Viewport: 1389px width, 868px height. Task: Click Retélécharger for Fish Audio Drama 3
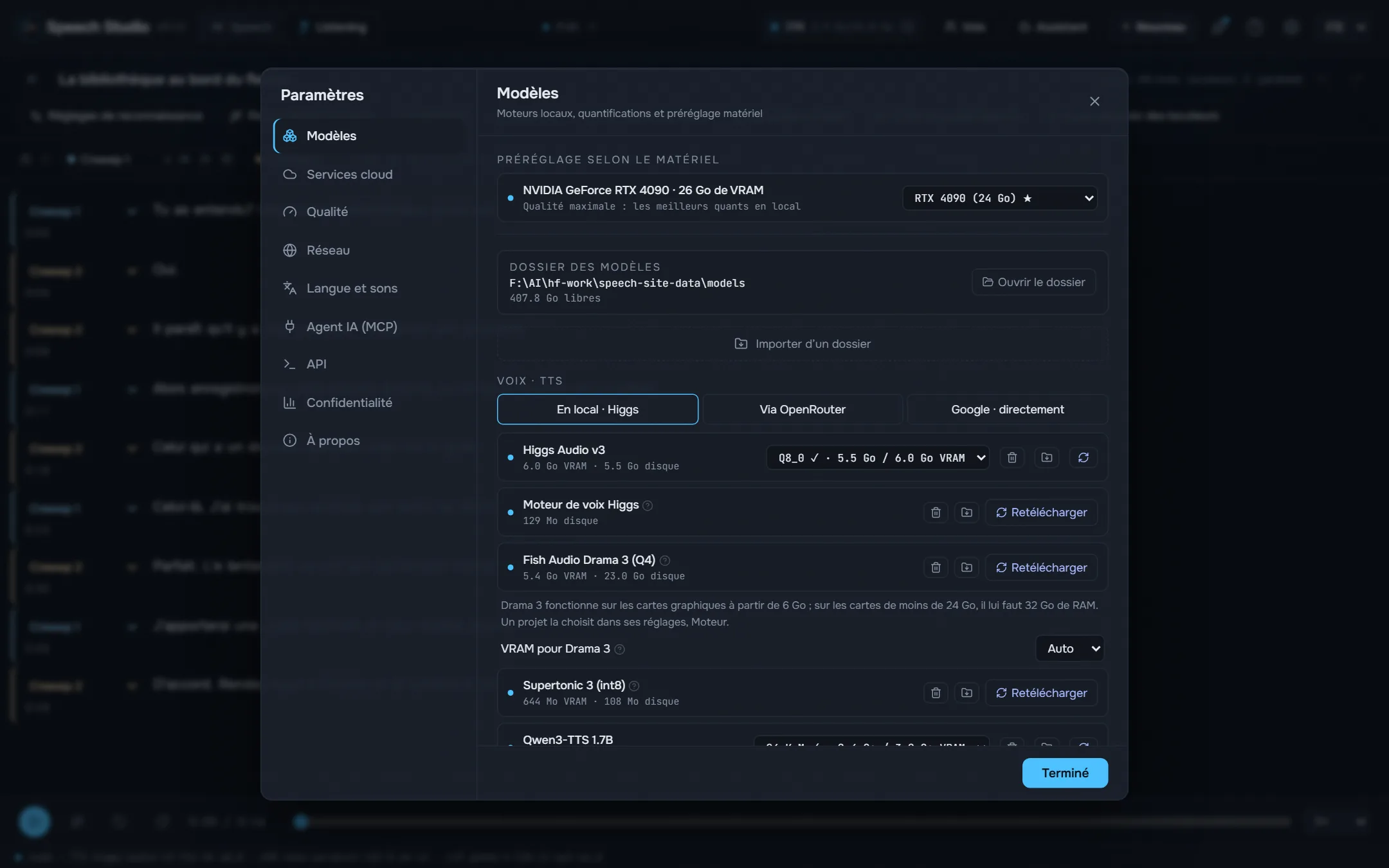click(1041, 568)
